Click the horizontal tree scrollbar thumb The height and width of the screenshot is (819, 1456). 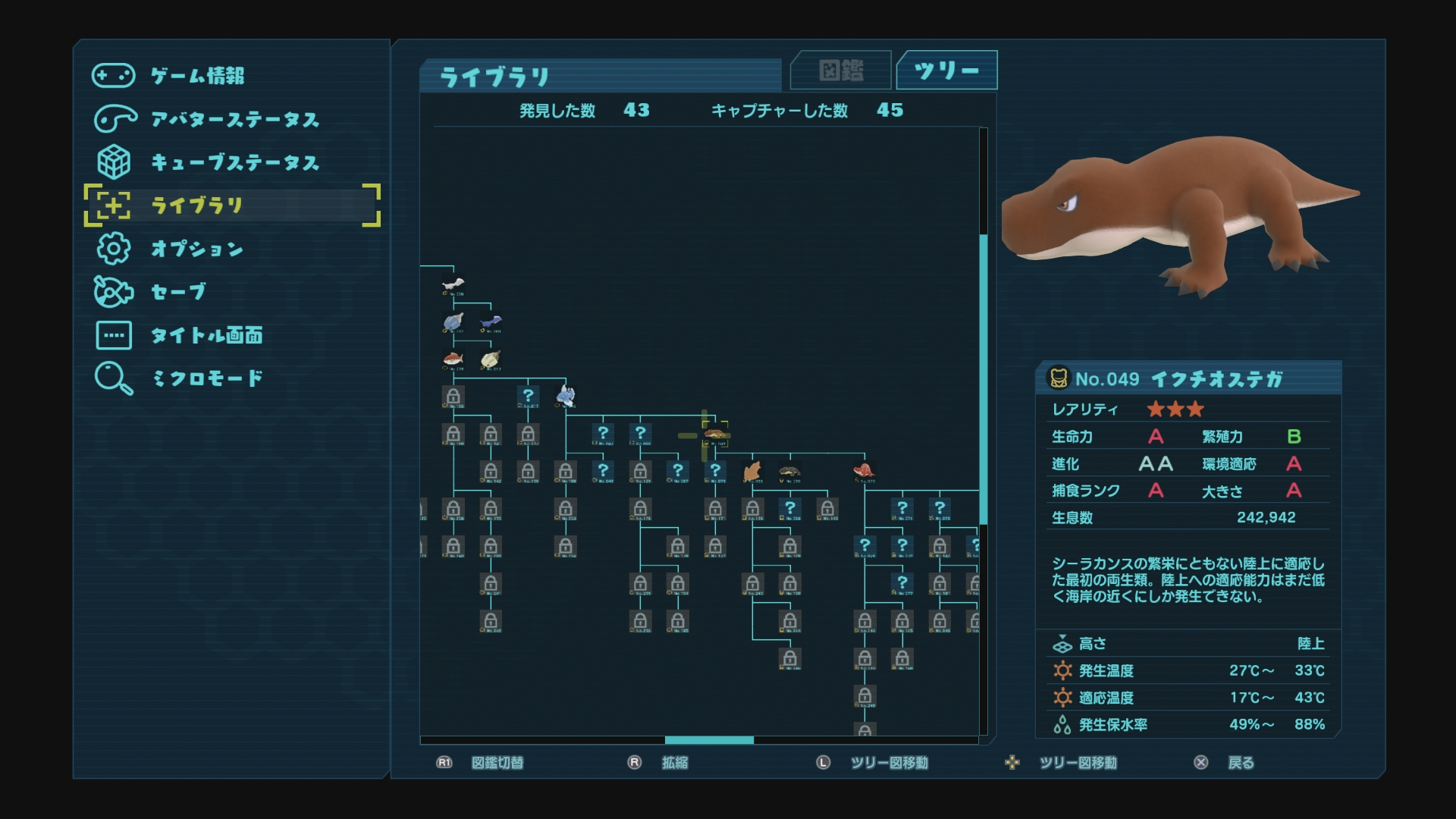click(x=709, y=740)
